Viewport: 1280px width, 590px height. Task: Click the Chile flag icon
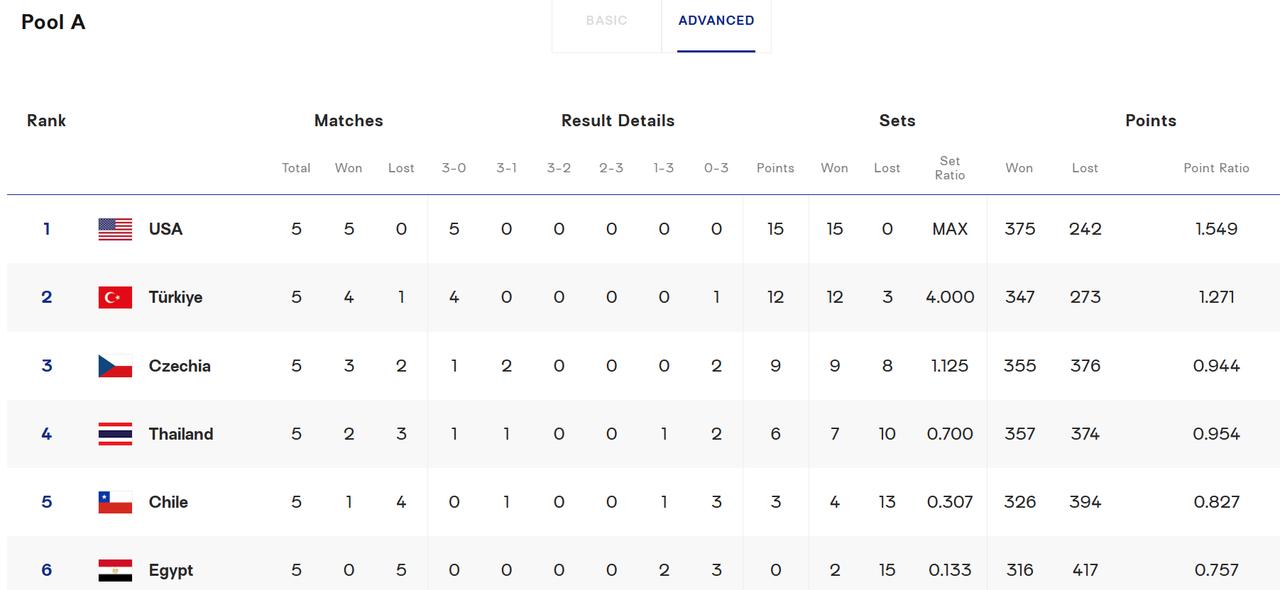coord(115,502)
